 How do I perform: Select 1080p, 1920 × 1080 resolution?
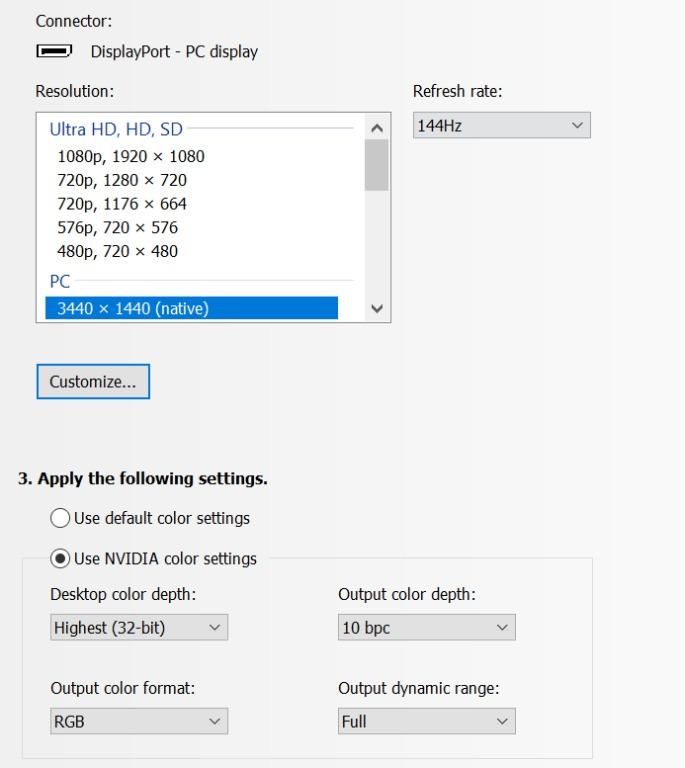131,156
